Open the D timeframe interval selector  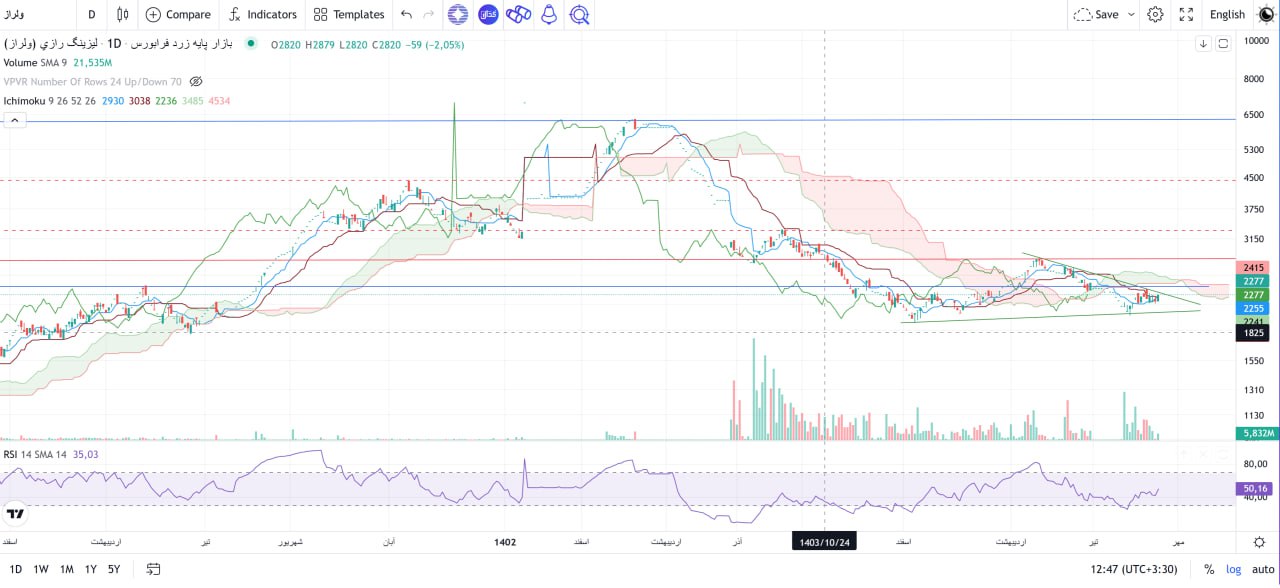(92, 14)
